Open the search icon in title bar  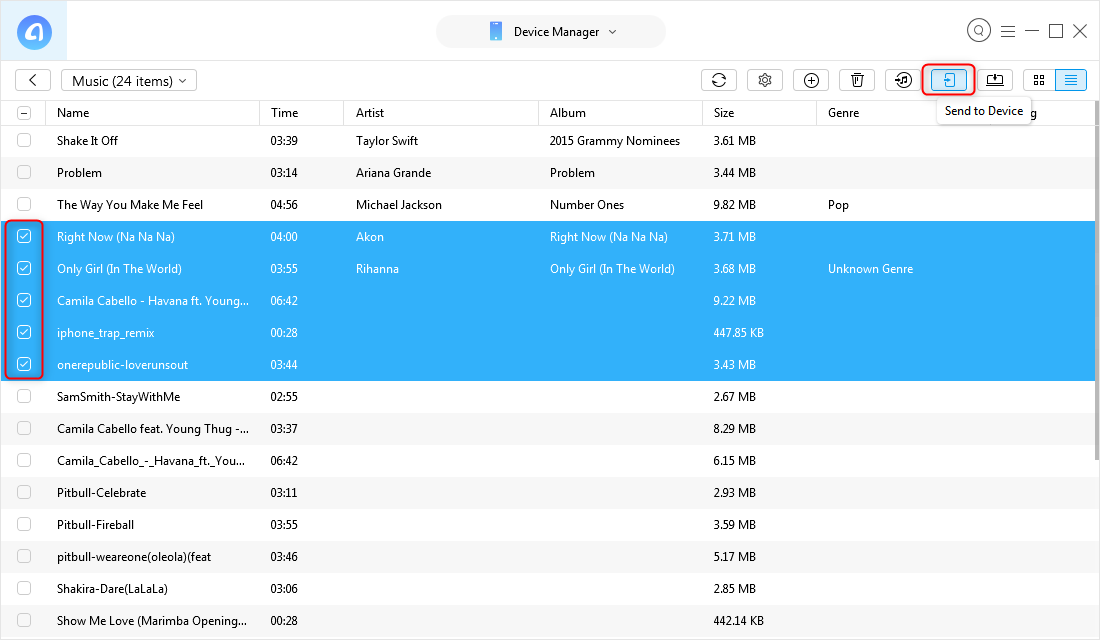click(x=978, y=31)
